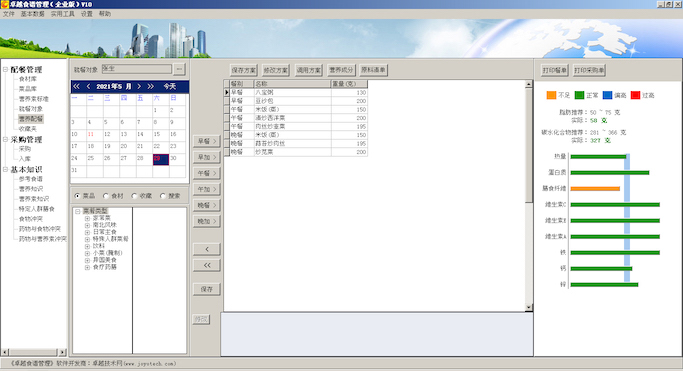
Task: Go to next month in calendar
Action: 139,86
